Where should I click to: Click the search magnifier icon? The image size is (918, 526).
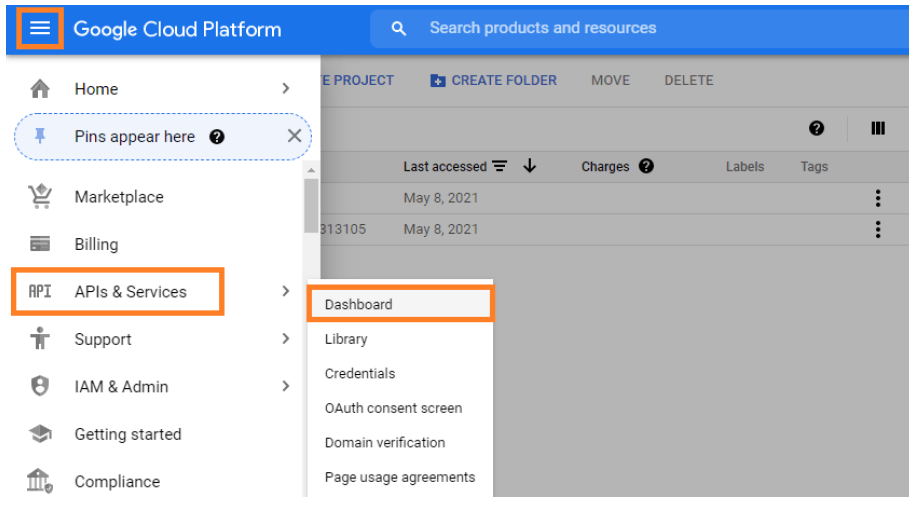(x=399, y=28)
